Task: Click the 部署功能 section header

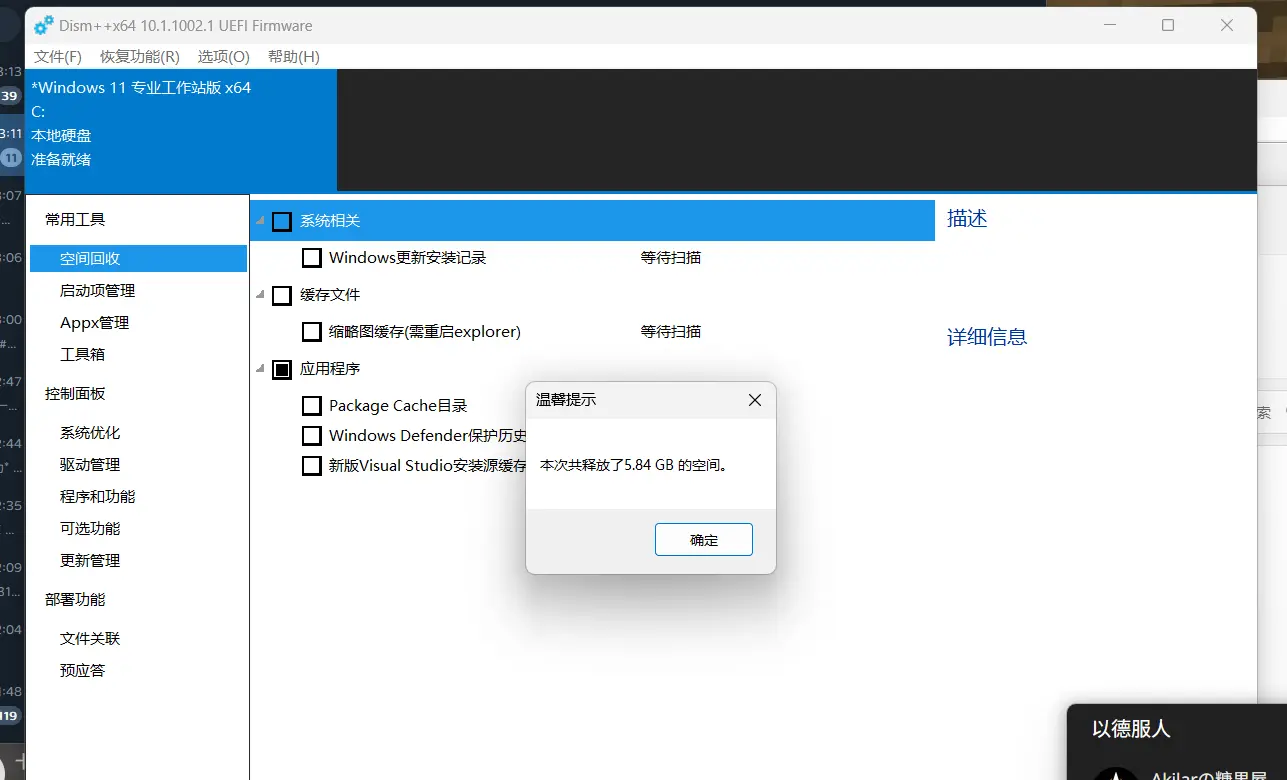Action: tap(75, 599)
